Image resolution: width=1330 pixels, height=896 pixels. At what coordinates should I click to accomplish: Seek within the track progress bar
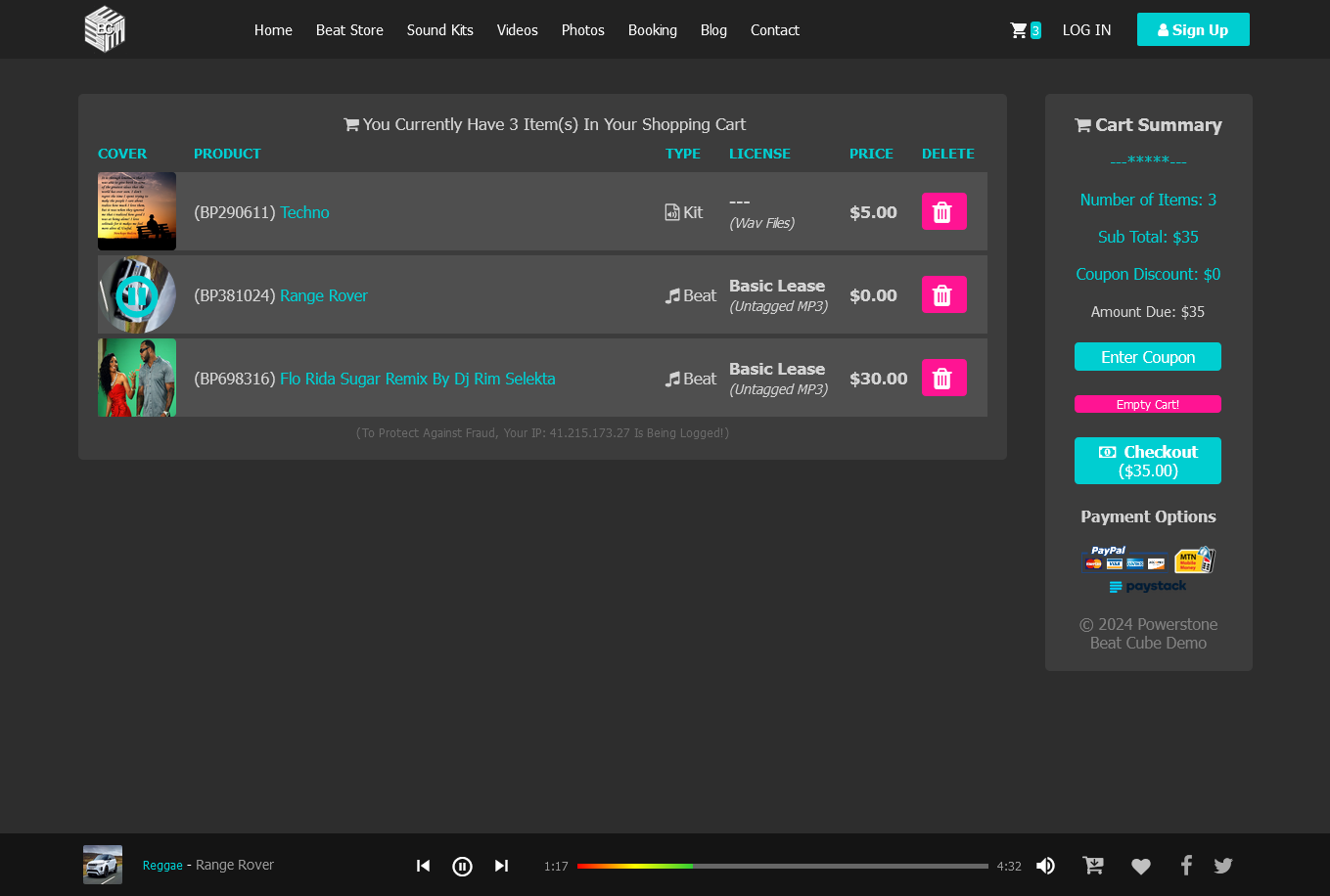782,866
